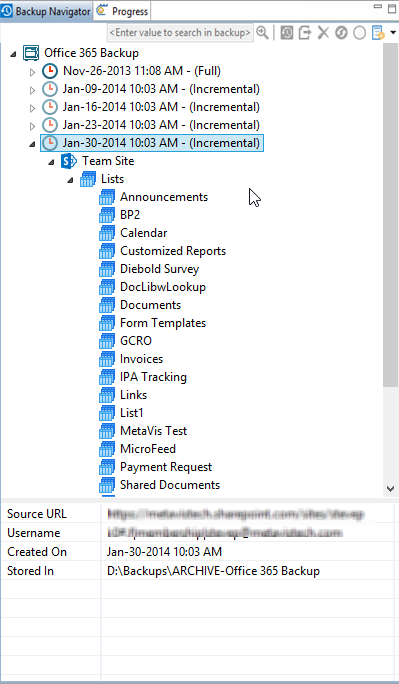
Task: Click the export arrow toolbar icon
Action: 305,33
